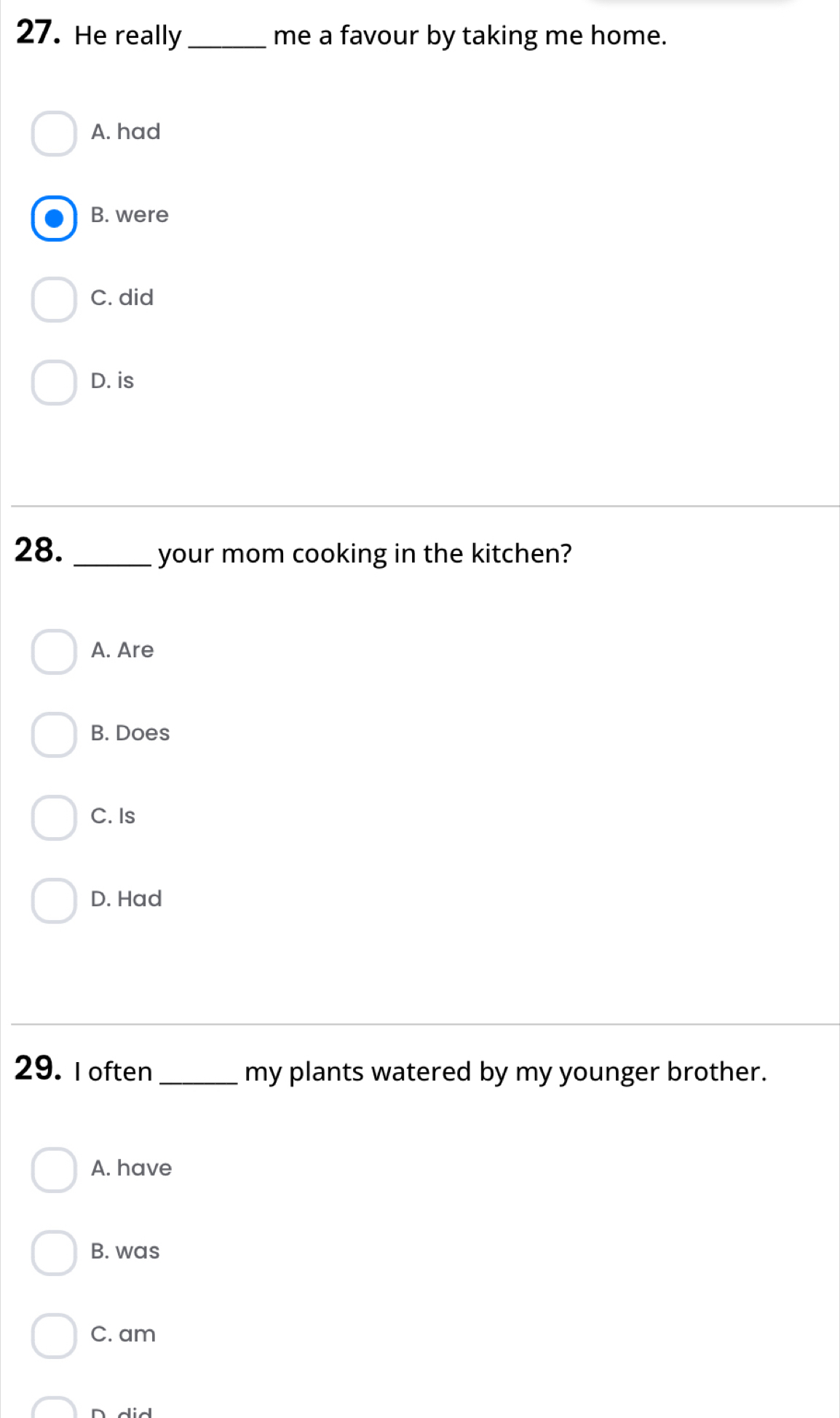840x1418 pixels.
Task: Select the 'C. Is' radio button in question 28
Action: coord(54,817)
